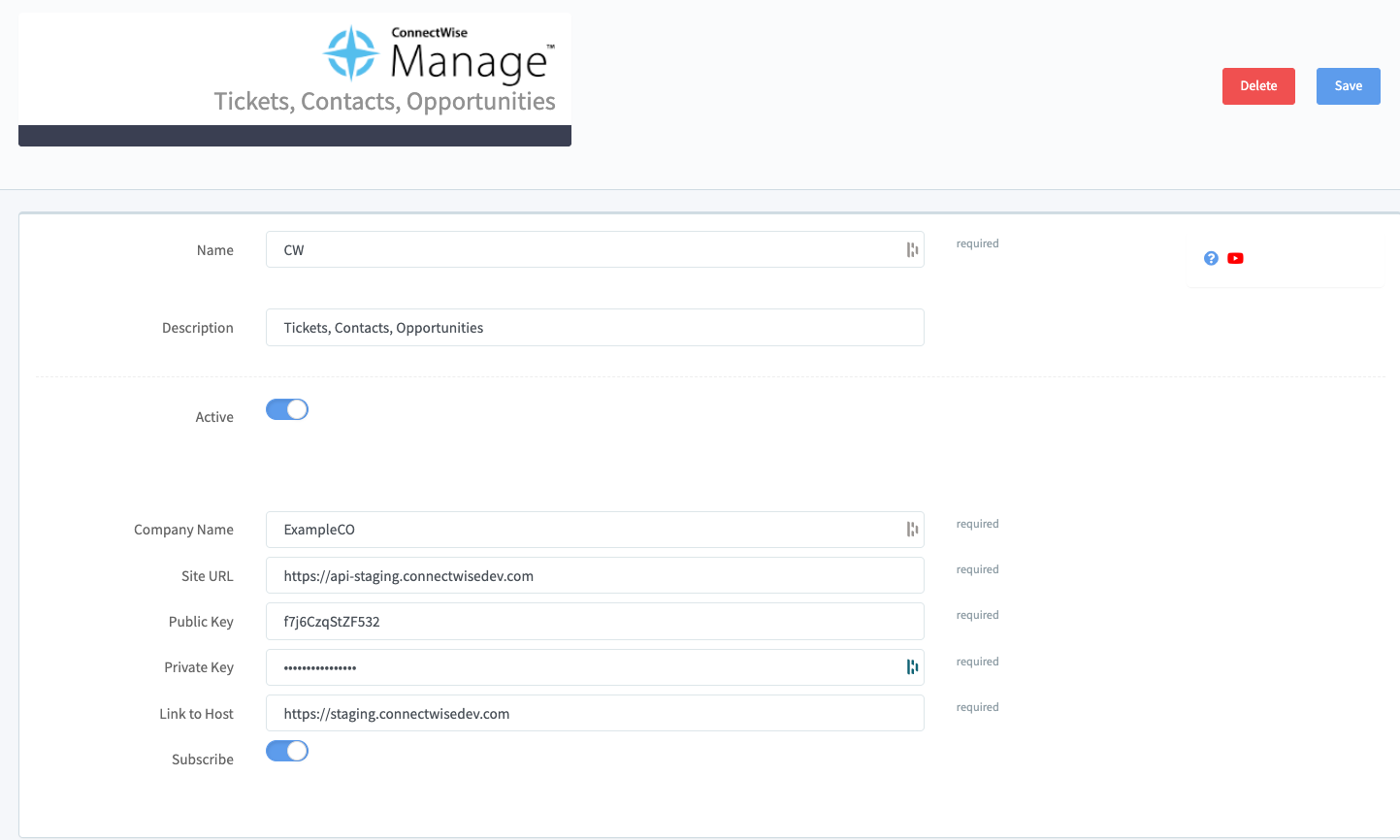Image resolution: width=1400 pixels, height=840 pixels.
Task: Click the Active label text
Action: click(214, 417)
